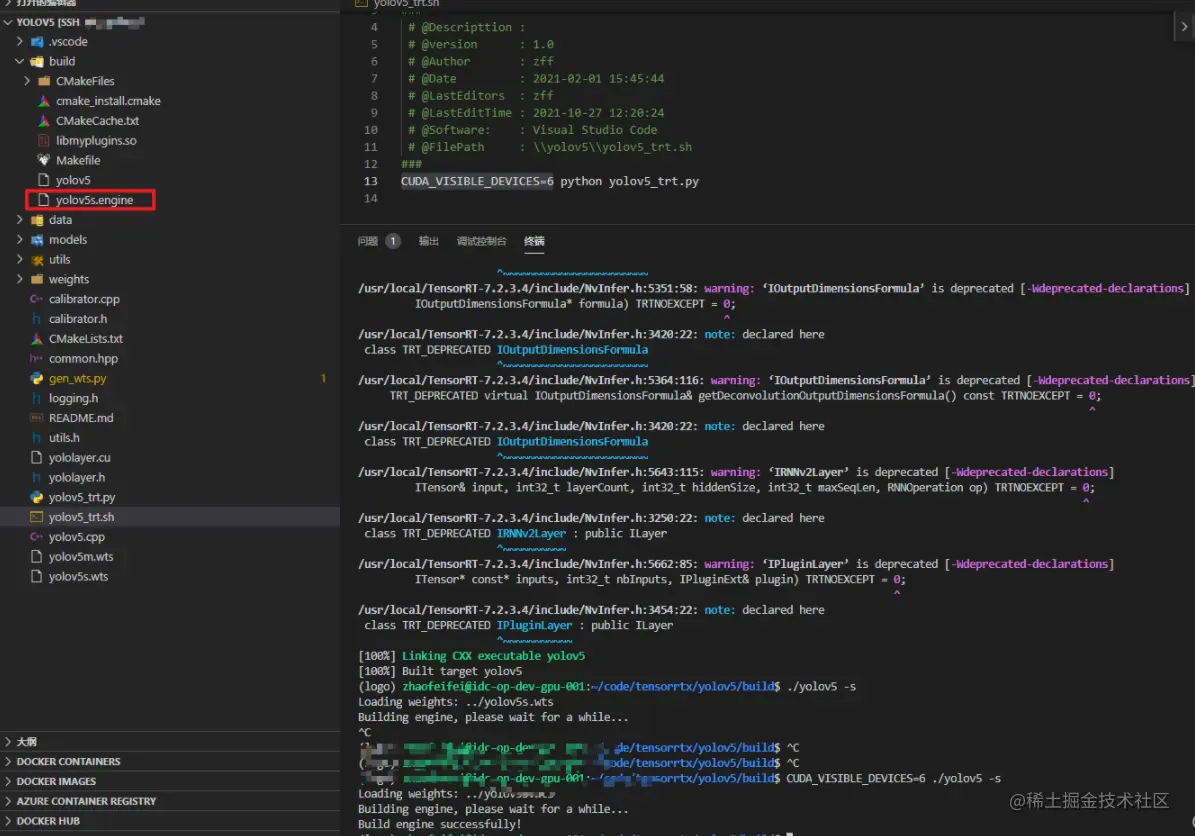Click the C++ icon beside calibrator.cpp
1195x836 pixels.
tap(37, 299)
